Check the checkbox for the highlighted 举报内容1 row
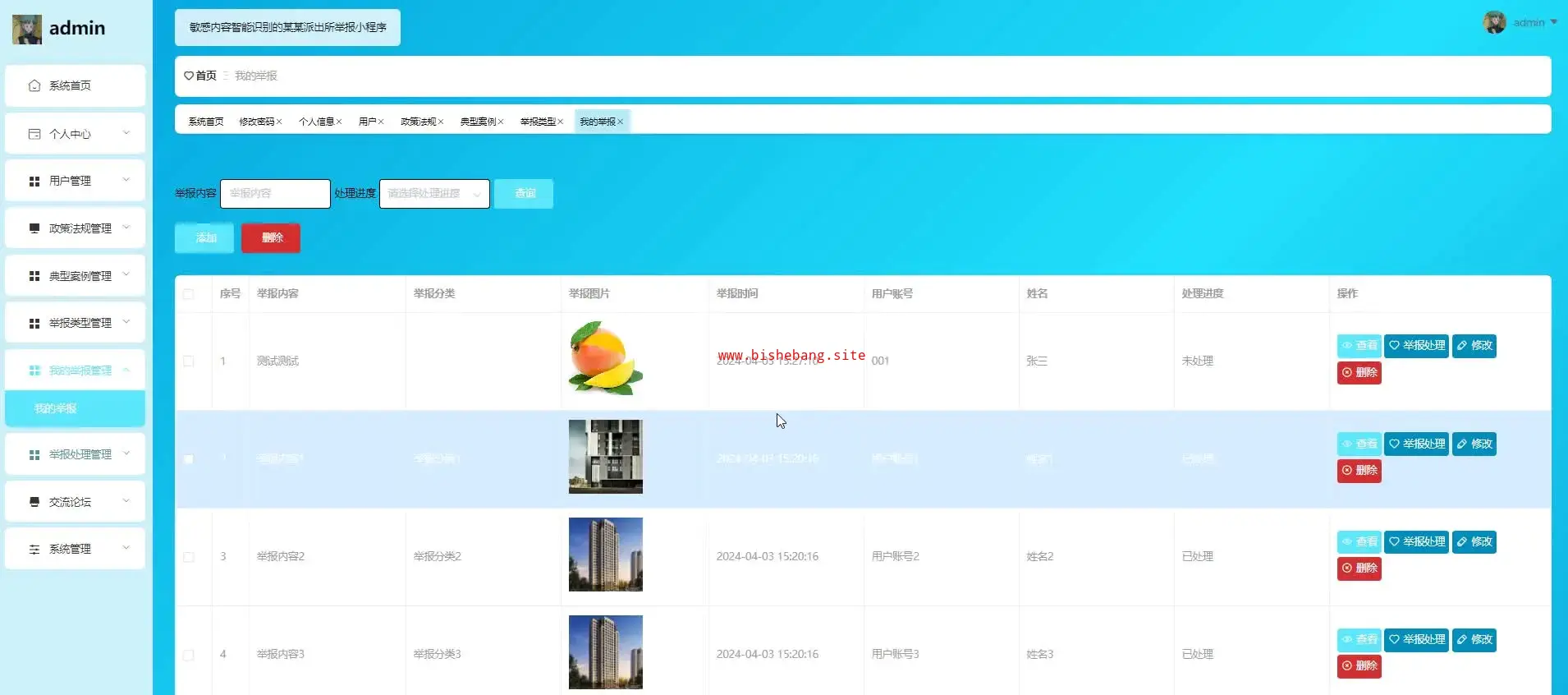The height and width of the screenshot is (695, 1568). pyautogui.click(x=189, y=459)
